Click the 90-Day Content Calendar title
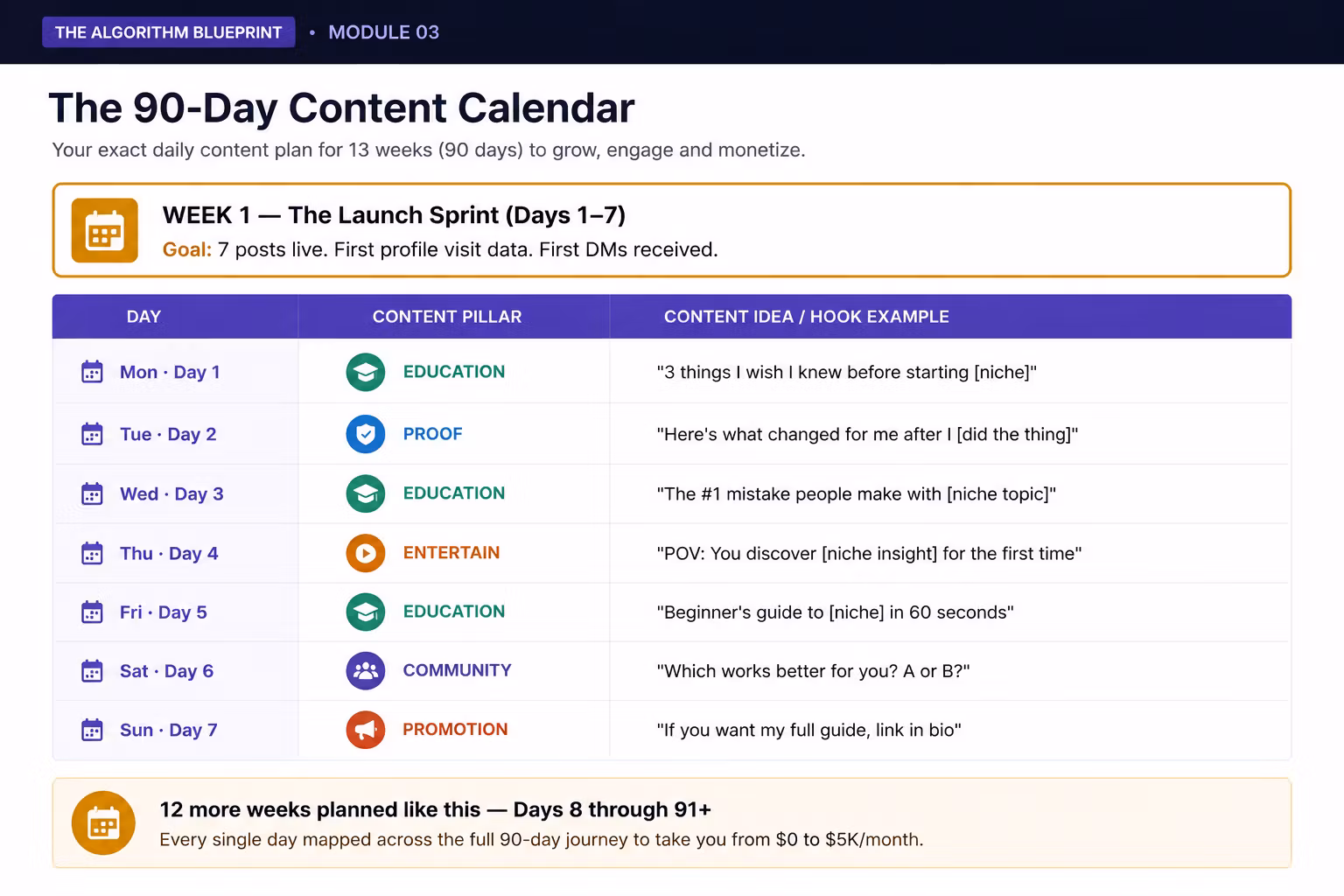Viewport: 1344px width, 896px height. coord(341,108)
